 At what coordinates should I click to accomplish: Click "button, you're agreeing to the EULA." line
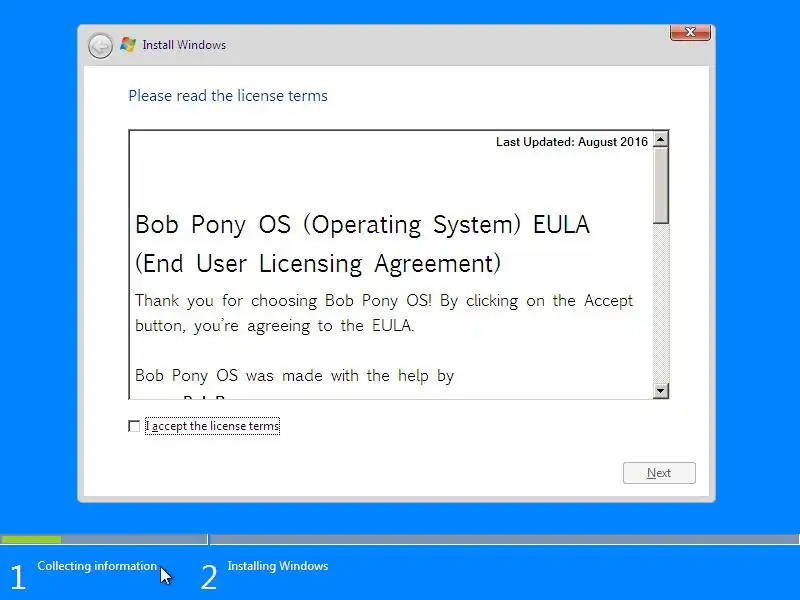[x=274, y=326]
